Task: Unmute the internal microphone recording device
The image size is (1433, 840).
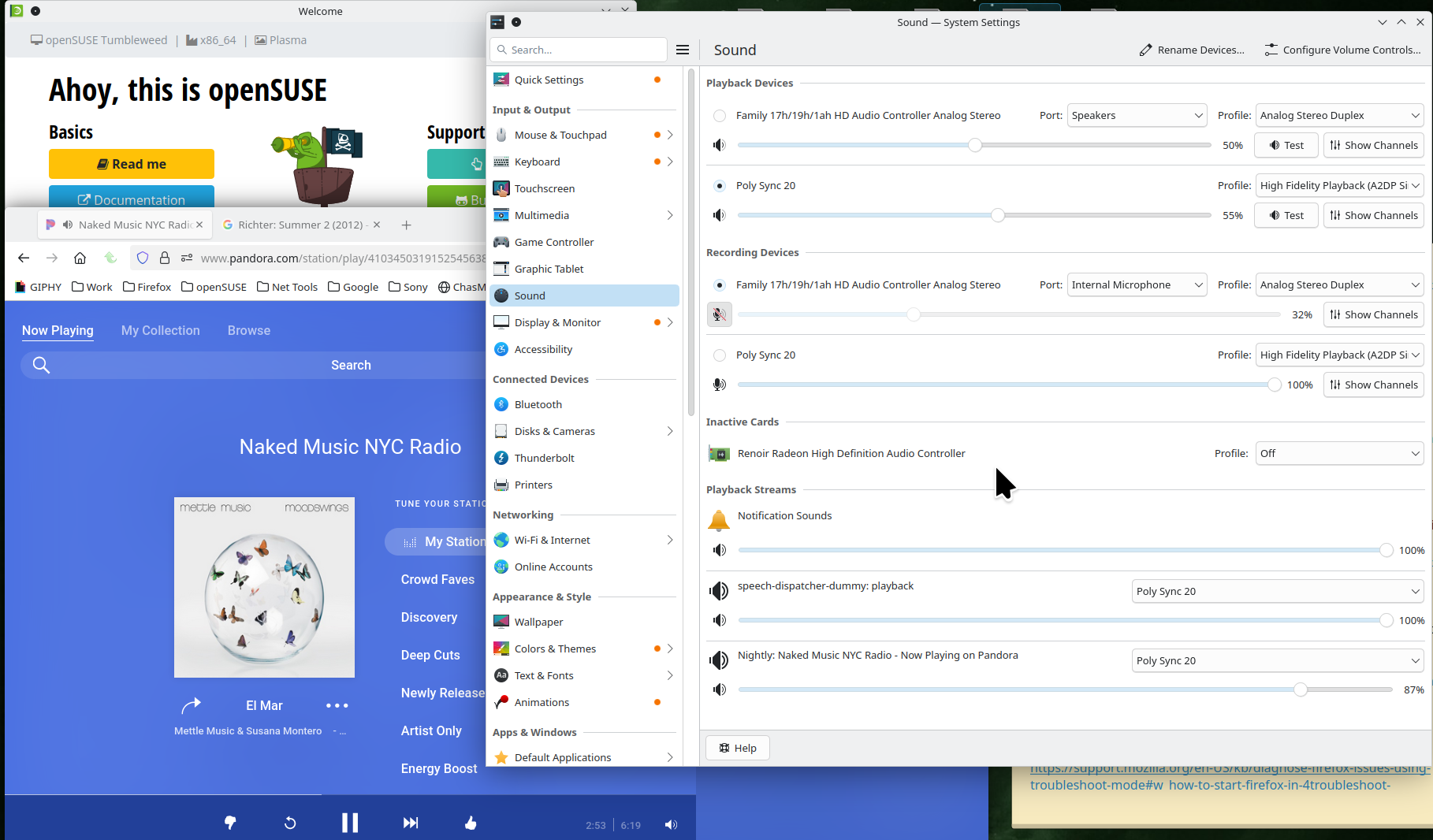Action: (x=719, y=314)
